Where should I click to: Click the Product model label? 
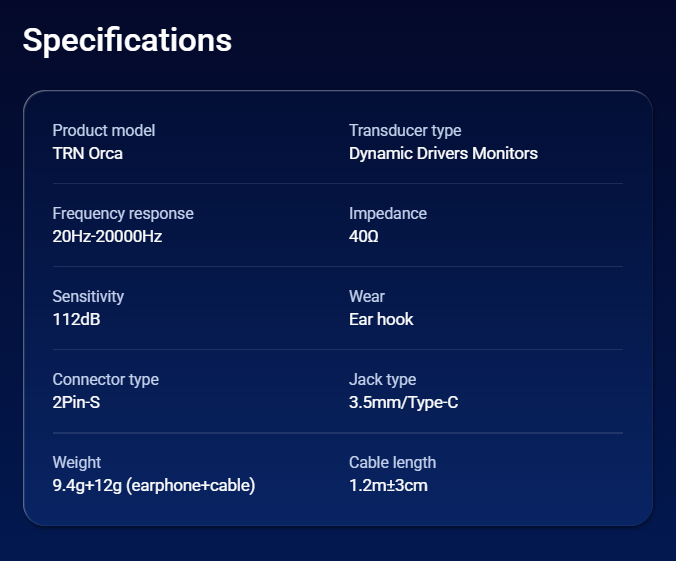[103, 130]
